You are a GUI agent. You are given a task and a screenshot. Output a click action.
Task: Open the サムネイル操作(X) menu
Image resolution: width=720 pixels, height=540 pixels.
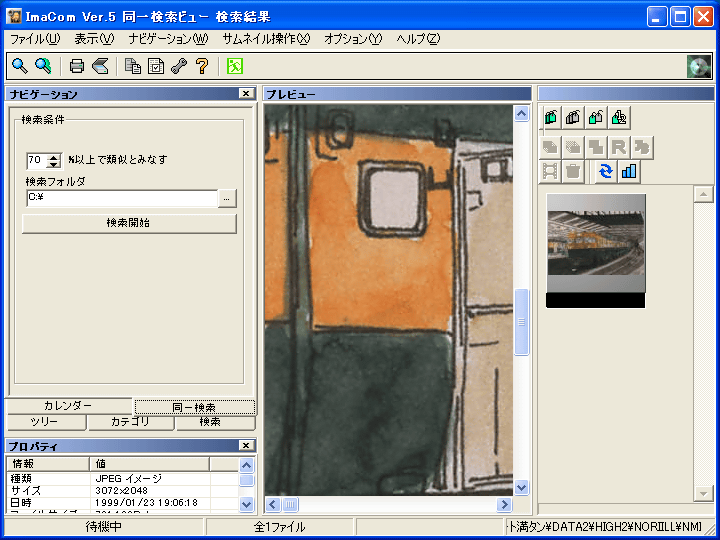[x=266, y=39]
